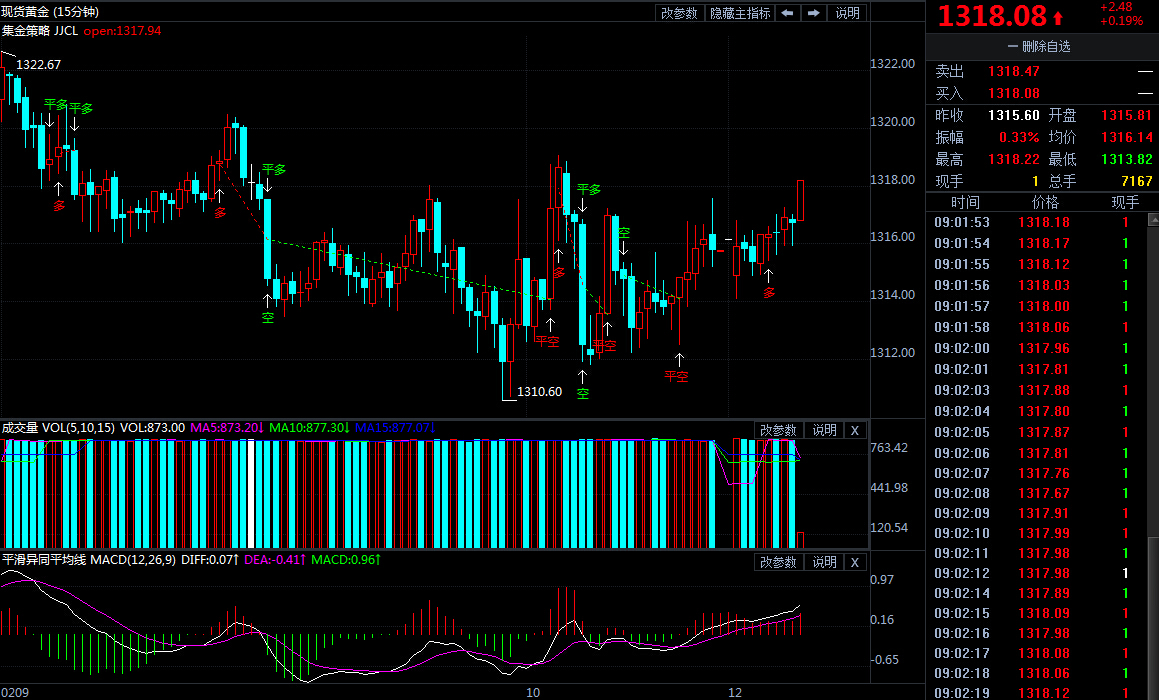Image resolution: width=1159 pixels, height=700 pixels.
Task: Click the 开盘 value 1315.81
Action: [1126, 116]
